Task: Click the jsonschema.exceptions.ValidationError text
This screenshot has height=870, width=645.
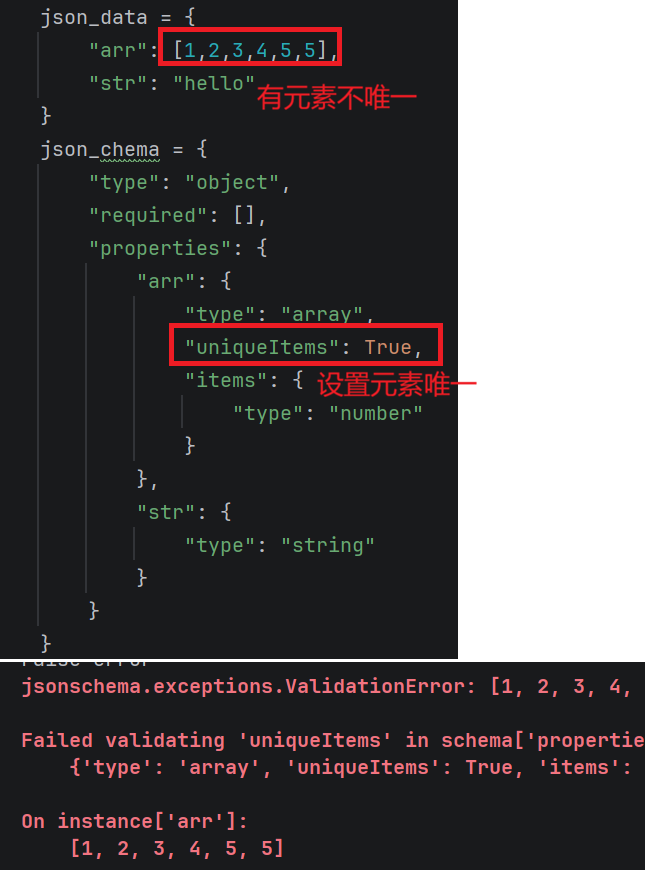Action: click(x=244, y=686)
